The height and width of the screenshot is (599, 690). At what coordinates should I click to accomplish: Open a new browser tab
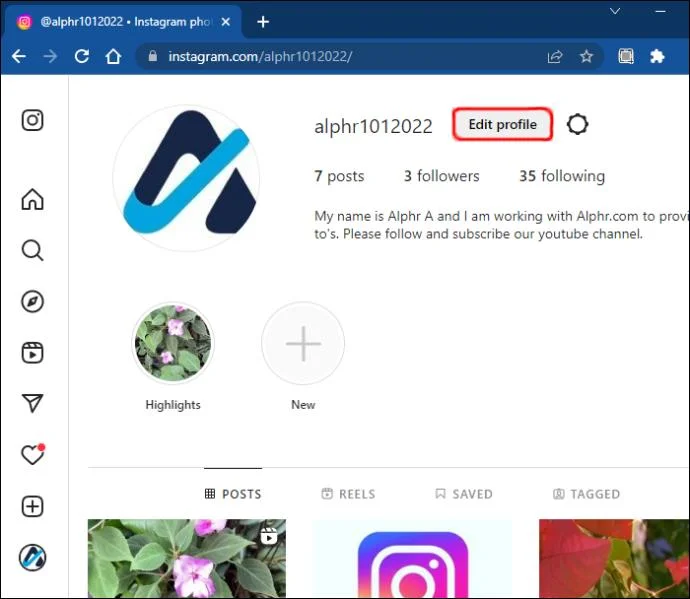pos(263,22)
